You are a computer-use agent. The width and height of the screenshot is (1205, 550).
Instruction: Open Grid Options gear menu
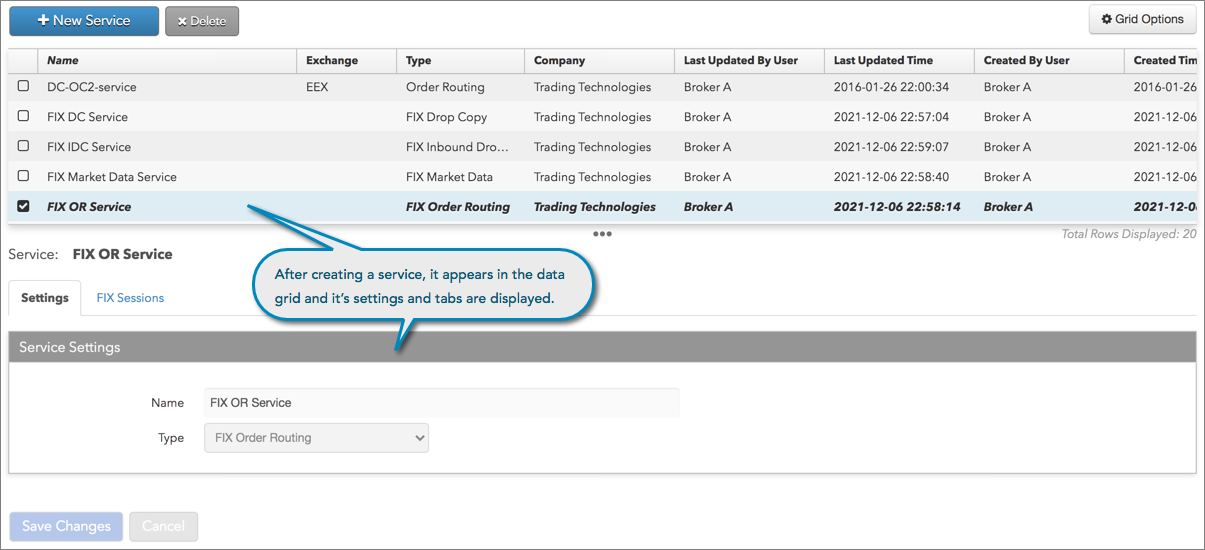(x=1142, y=19)
